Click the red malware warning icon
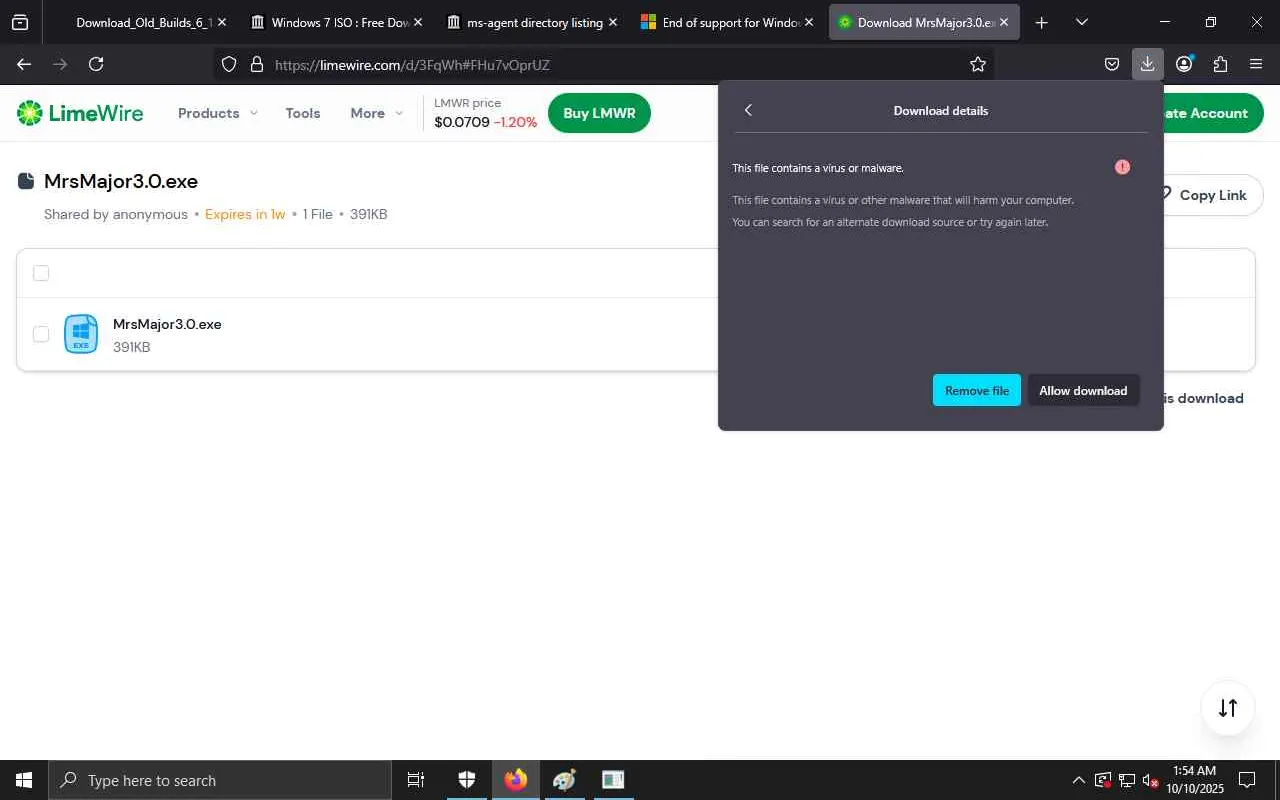This screenshot has width=1280, height=800. point(1122,167)
